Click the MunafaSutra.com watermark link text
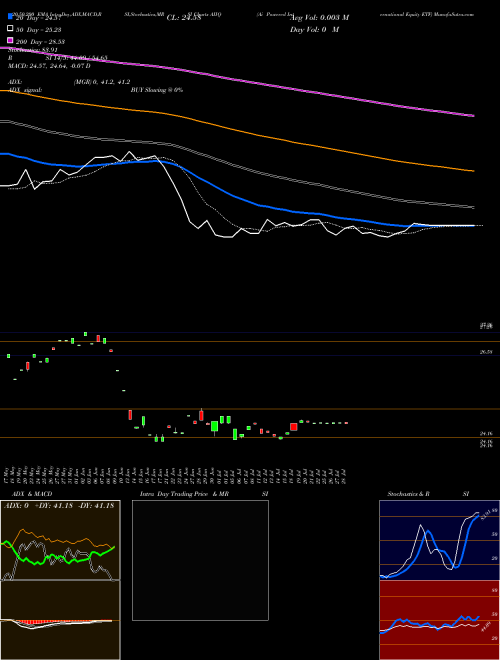Image resolution: width=500 pixels, height=660 pixels. [x=454, y=14]
